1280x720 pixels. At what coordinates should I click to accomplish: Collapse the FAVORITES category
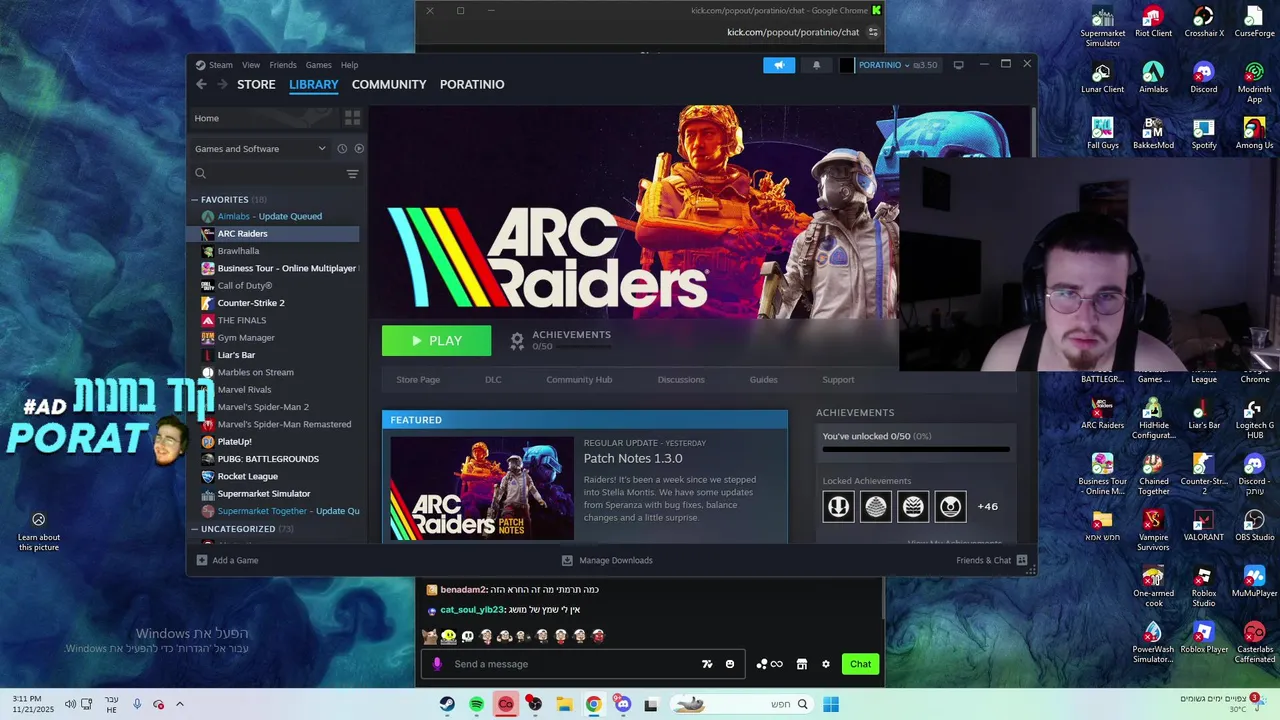(195, 200)
